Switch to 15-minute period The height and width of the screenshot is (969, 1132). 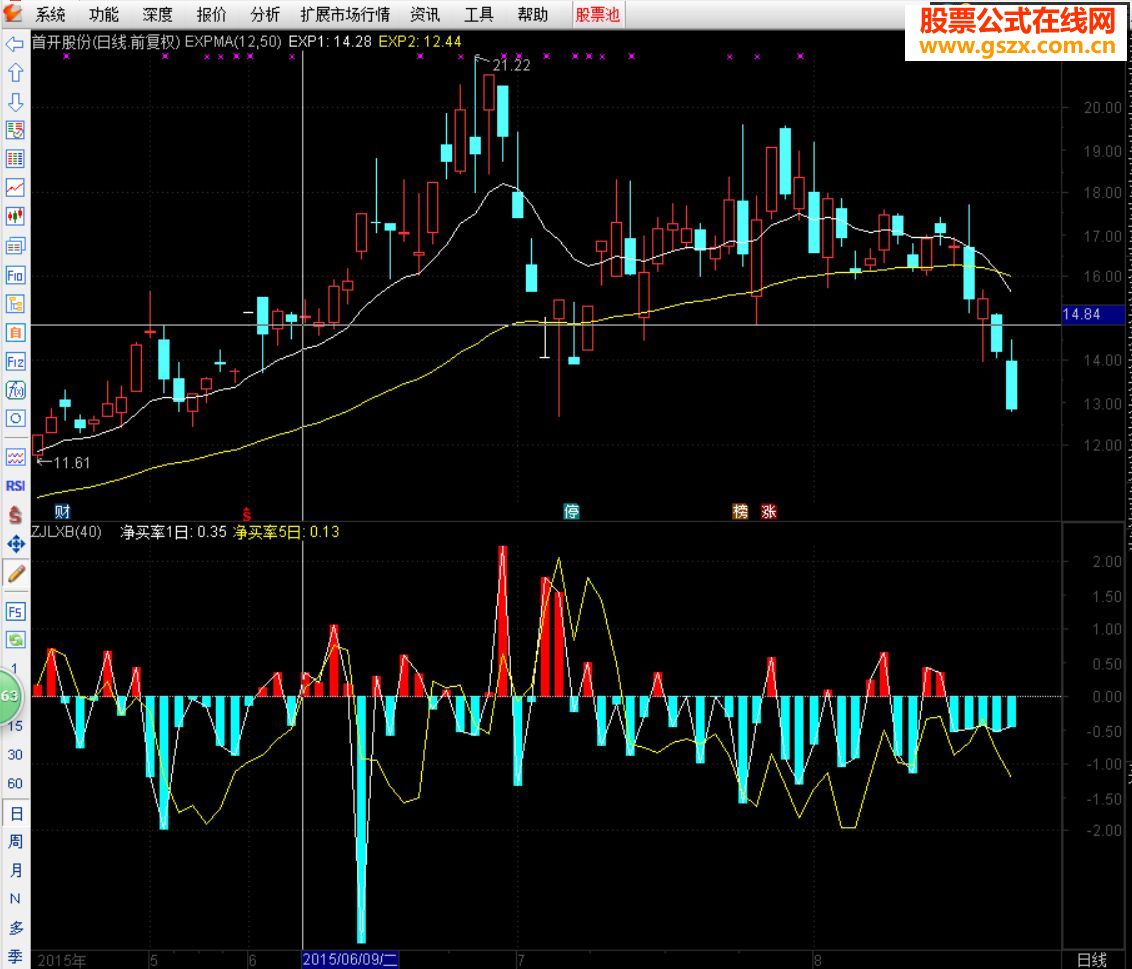15,726
